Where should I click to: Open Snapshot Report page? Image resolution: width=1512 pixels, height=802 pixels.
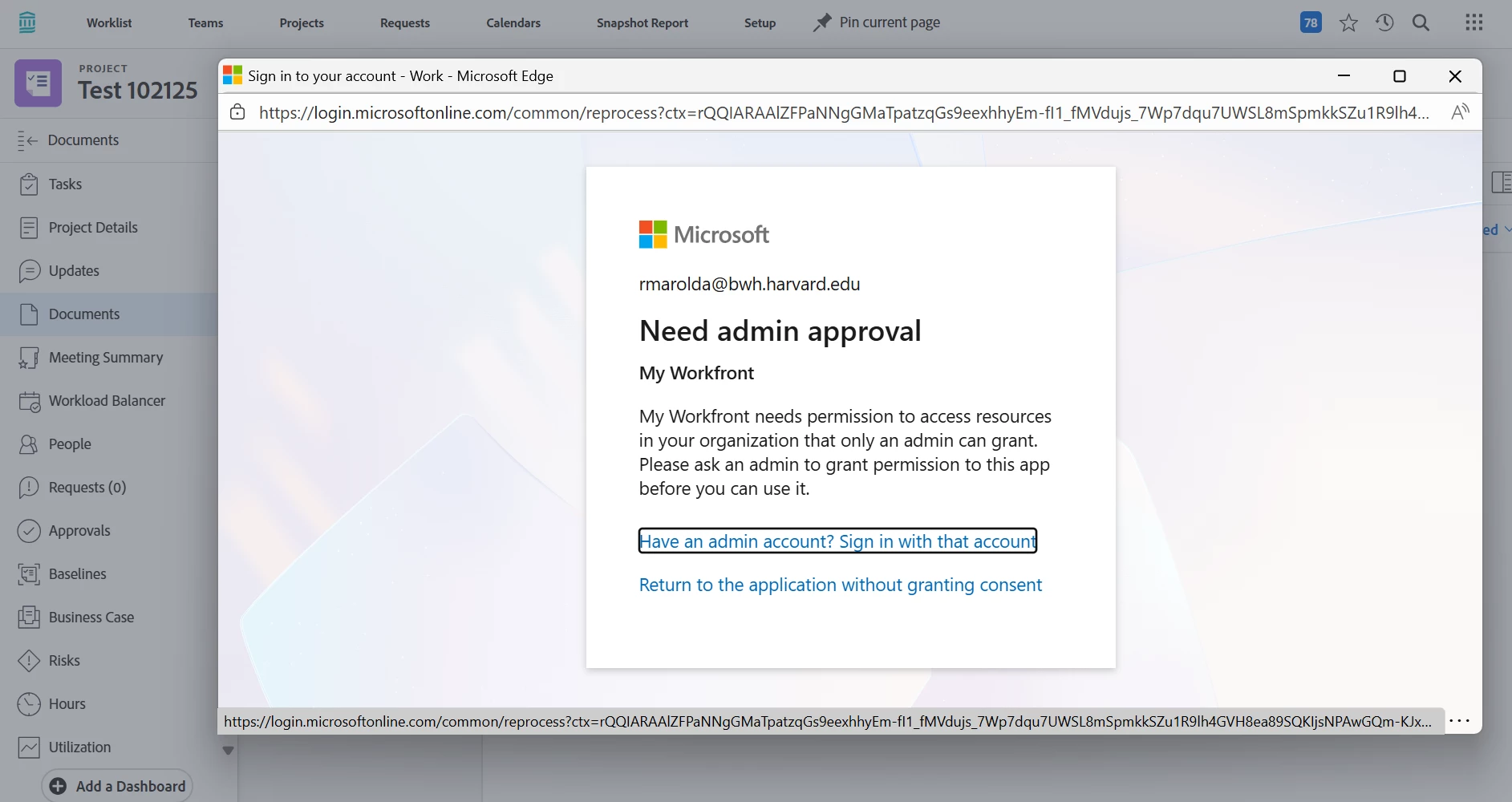point(642,22)
